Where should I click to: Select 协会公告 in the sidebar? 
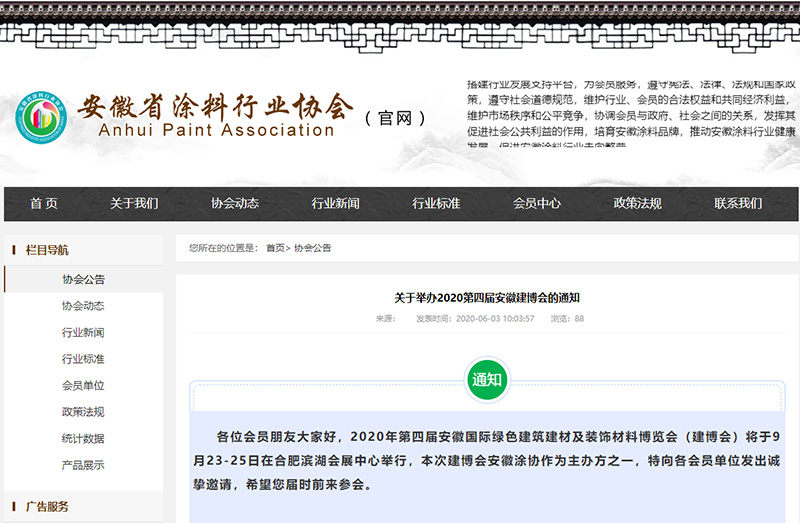point(83,280)
